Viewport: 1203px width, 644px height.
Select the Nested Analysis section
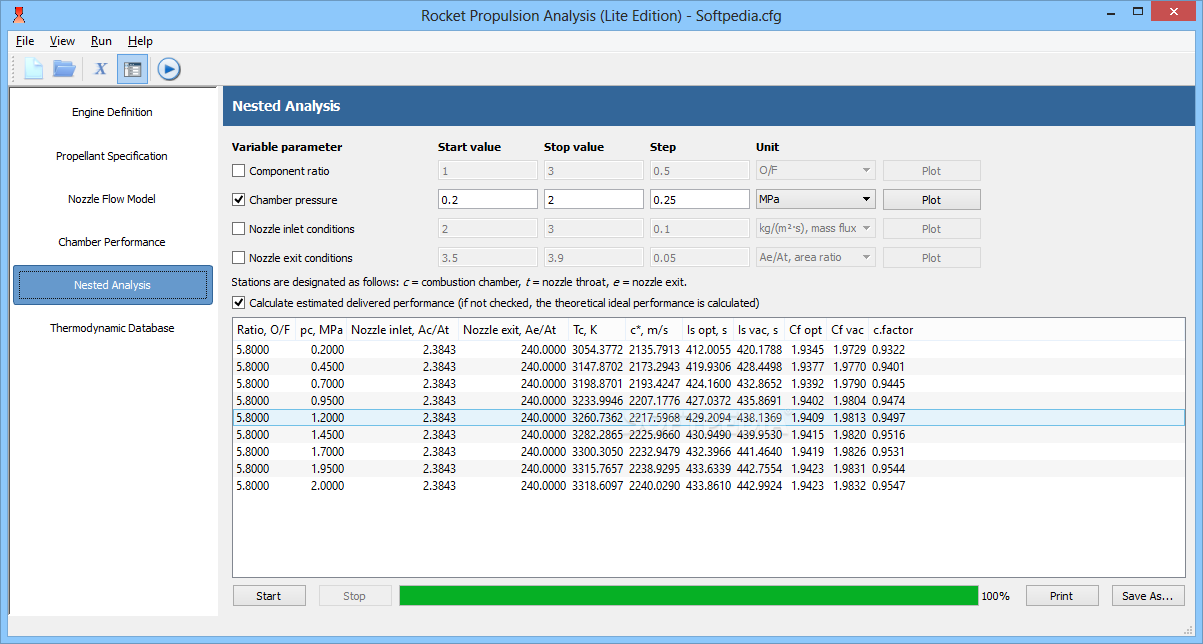click(x=112, y=285)
